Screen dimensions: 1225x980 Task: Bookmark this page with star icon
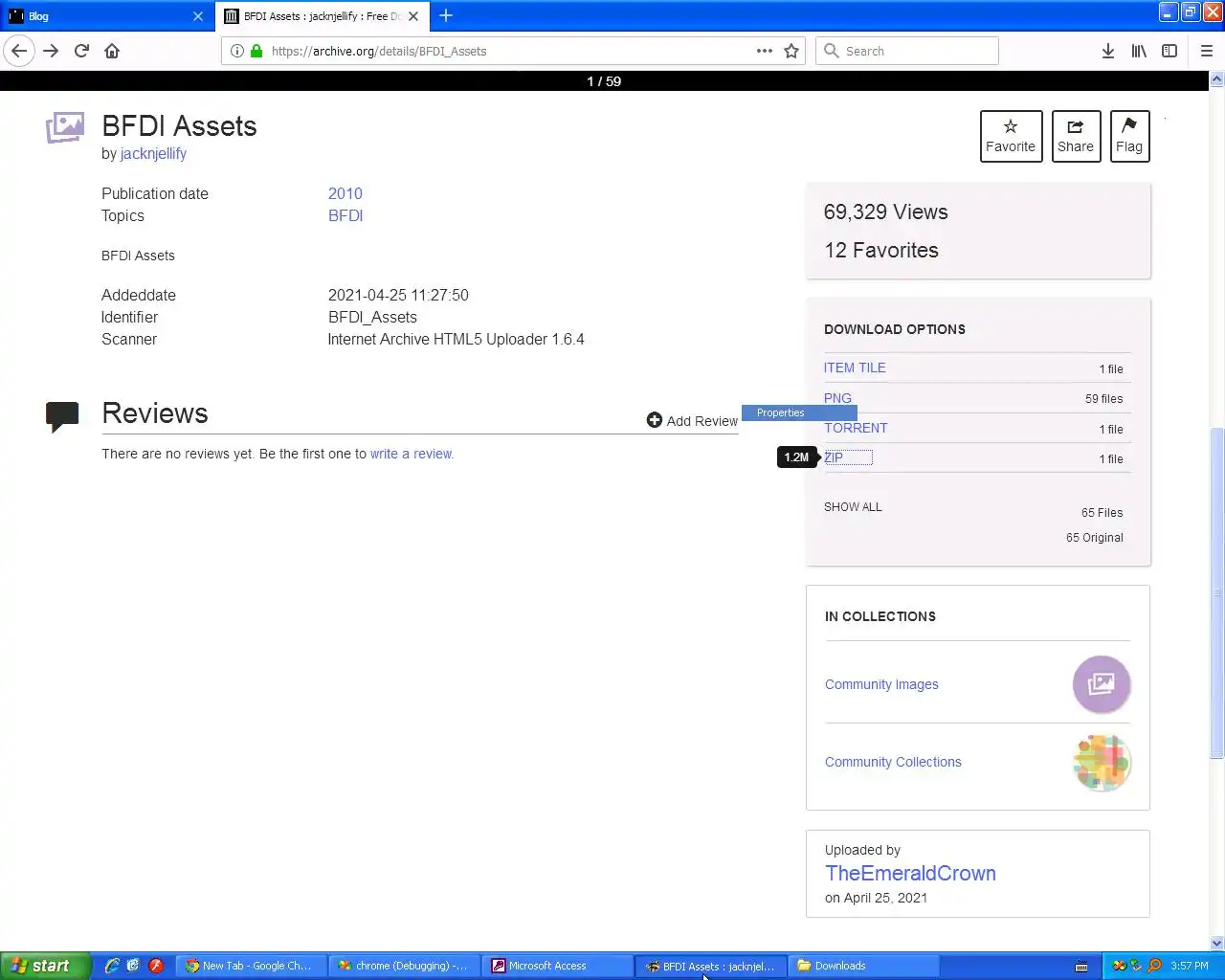coord(791,51)
